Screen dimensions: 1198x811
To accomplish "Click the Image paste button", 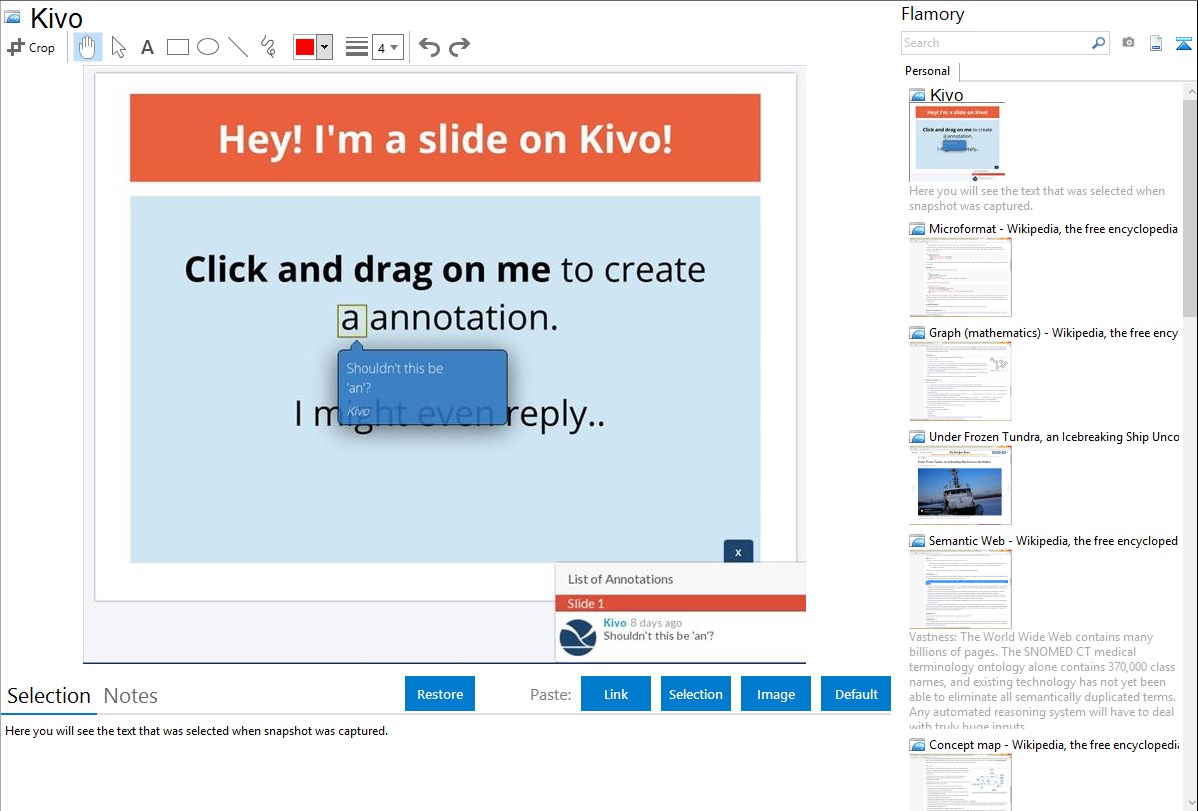I will pyautogui.click(x=775, y=694).
